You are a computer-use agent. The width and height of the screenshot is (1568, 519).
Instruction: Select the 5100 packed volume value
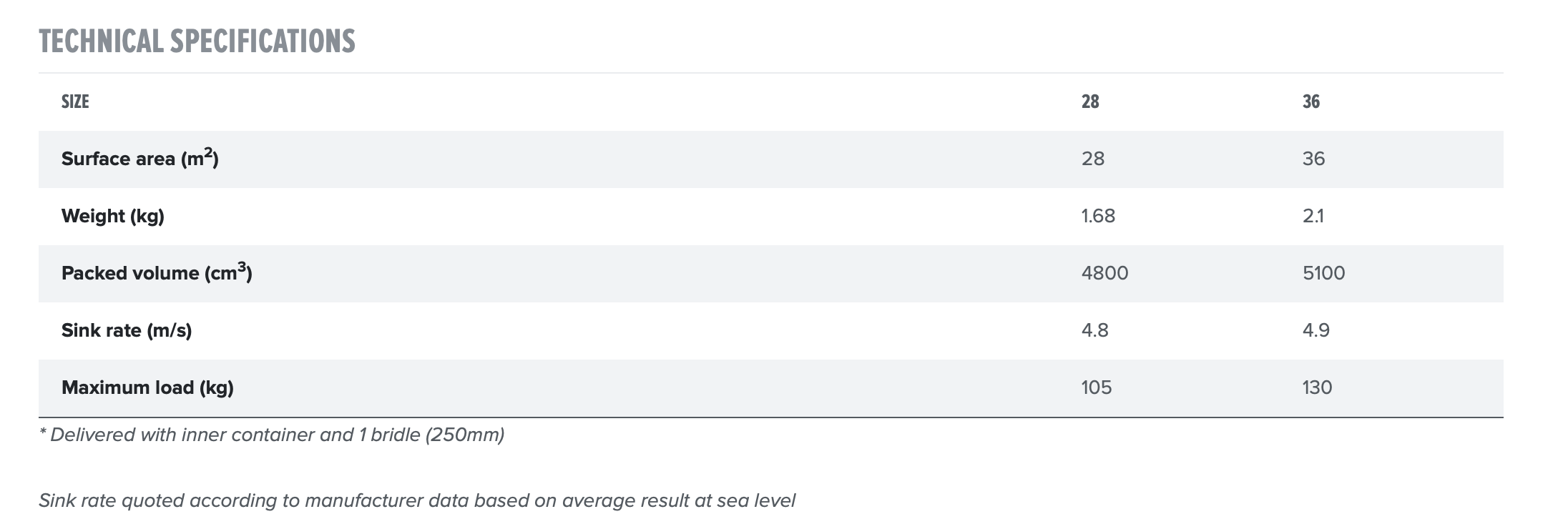point(1323,273)
